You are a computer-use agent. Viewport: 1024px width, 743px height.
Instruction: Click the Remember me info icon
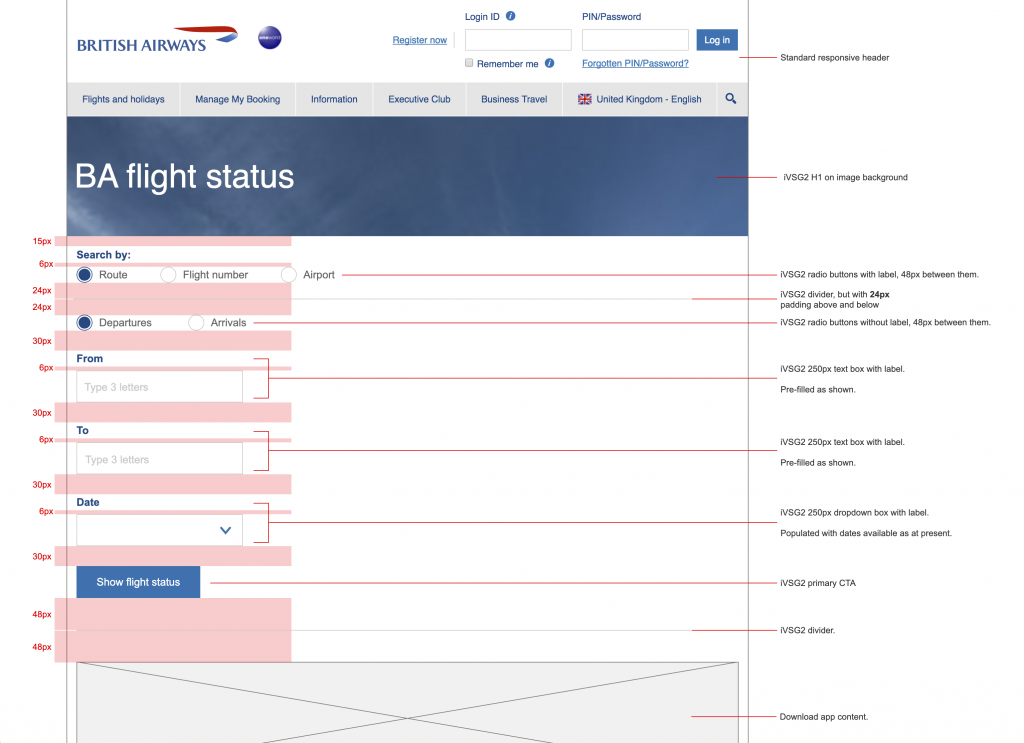pos(549,63)
